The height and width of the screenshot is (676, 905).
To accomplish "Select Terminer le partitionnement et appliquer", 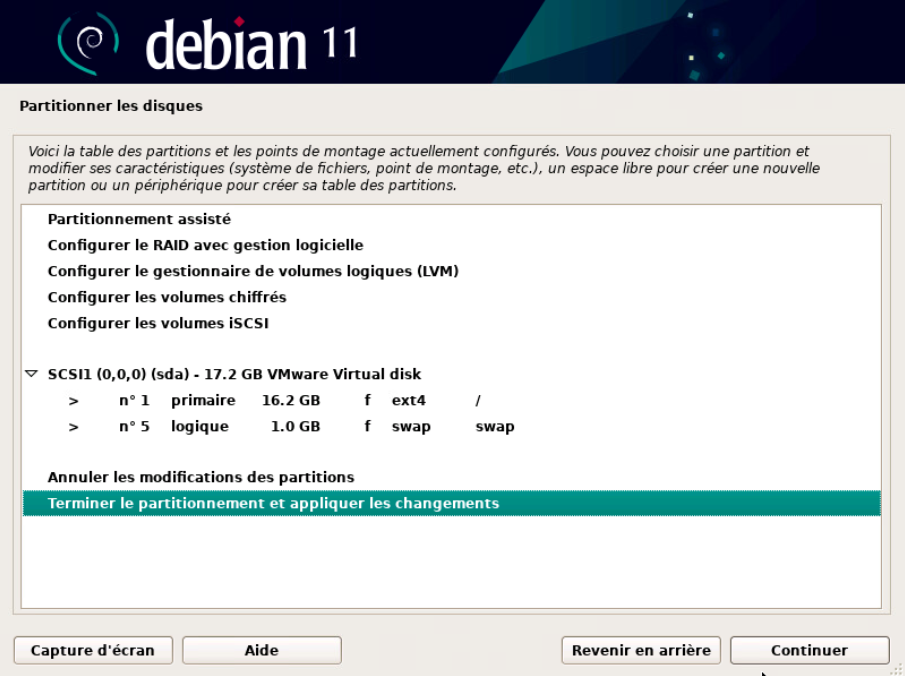I will tap(273, 503).
